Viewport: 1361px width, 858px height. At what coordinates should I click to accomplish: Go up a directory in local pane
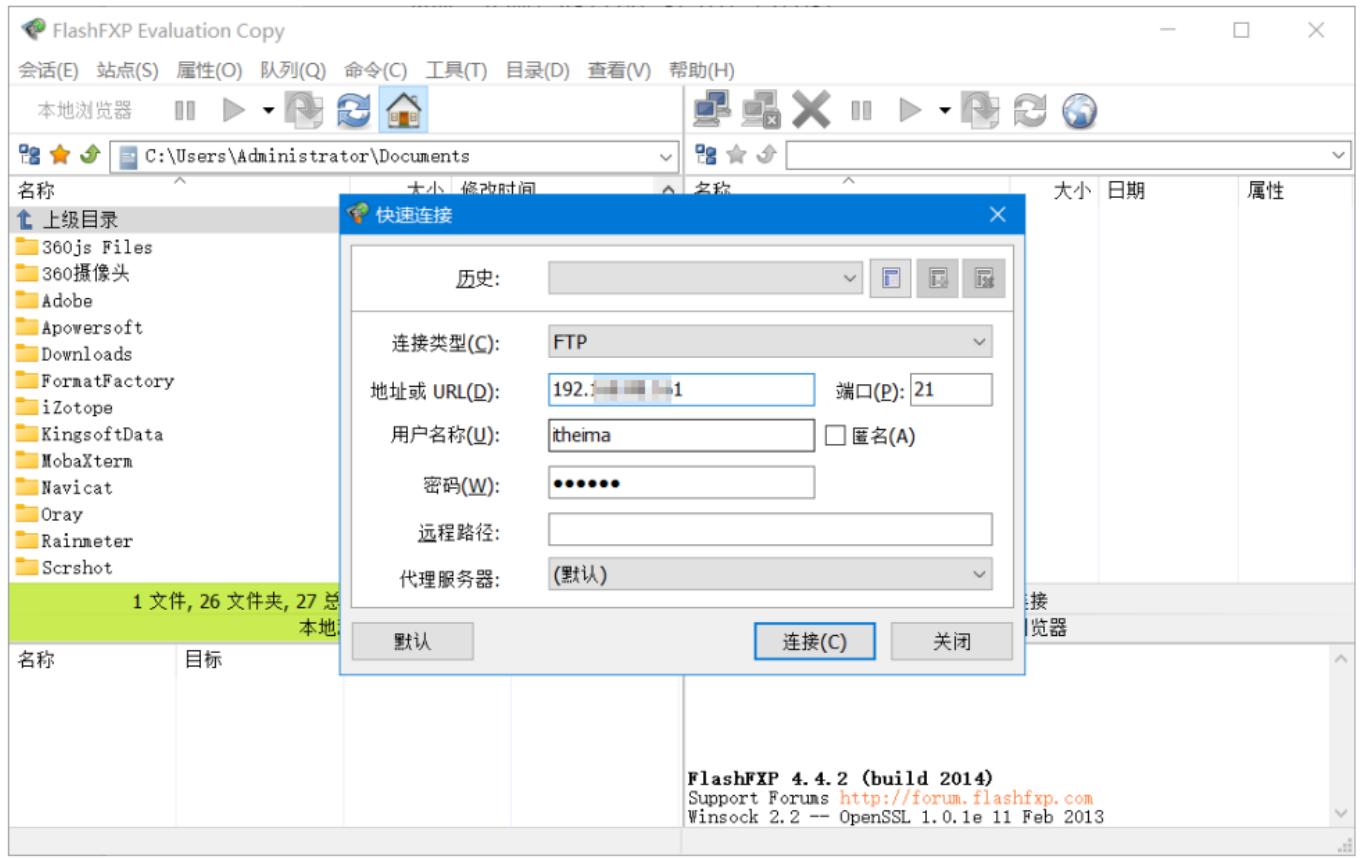point(90,155)
